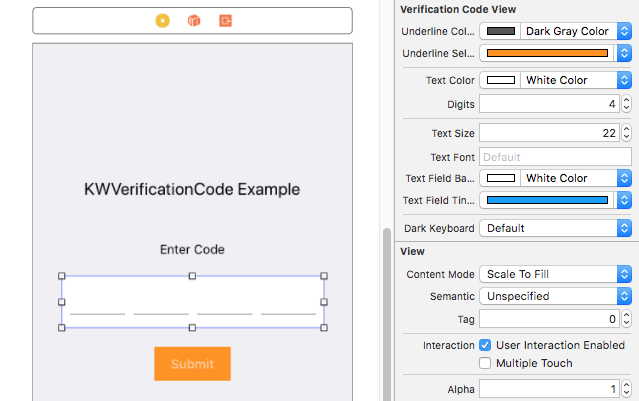Select the Exit icon in scene dock
This screenshot has height=401, width=639.
(x=225, y=20)
